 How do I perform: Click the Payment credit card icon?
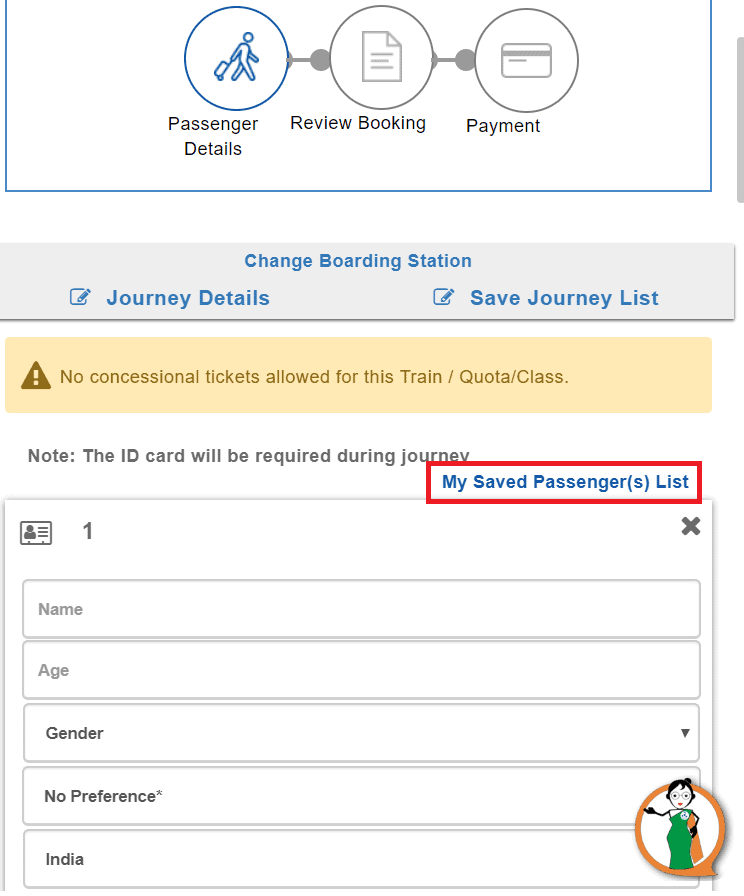tap(526, 60)
